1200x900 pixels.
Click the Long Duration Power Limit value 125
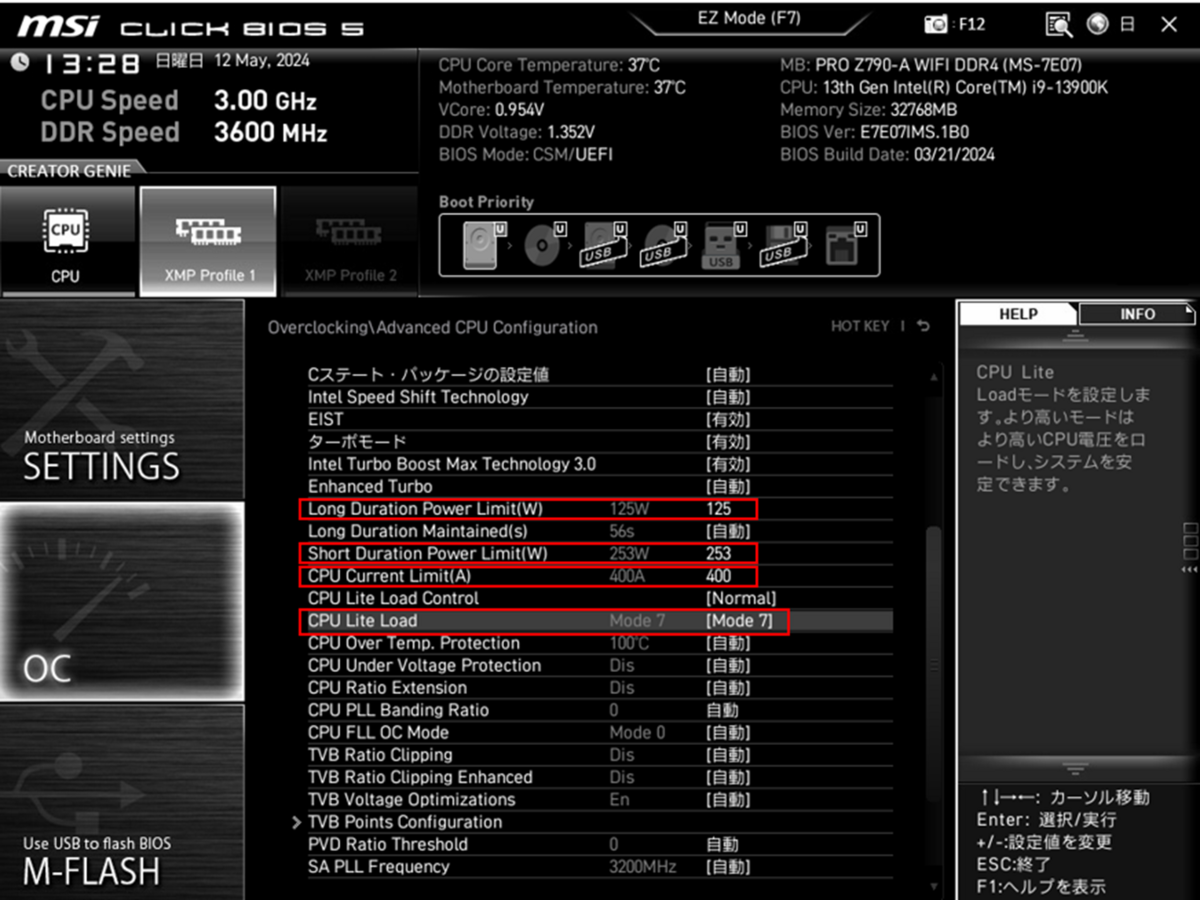click(718, 509)
